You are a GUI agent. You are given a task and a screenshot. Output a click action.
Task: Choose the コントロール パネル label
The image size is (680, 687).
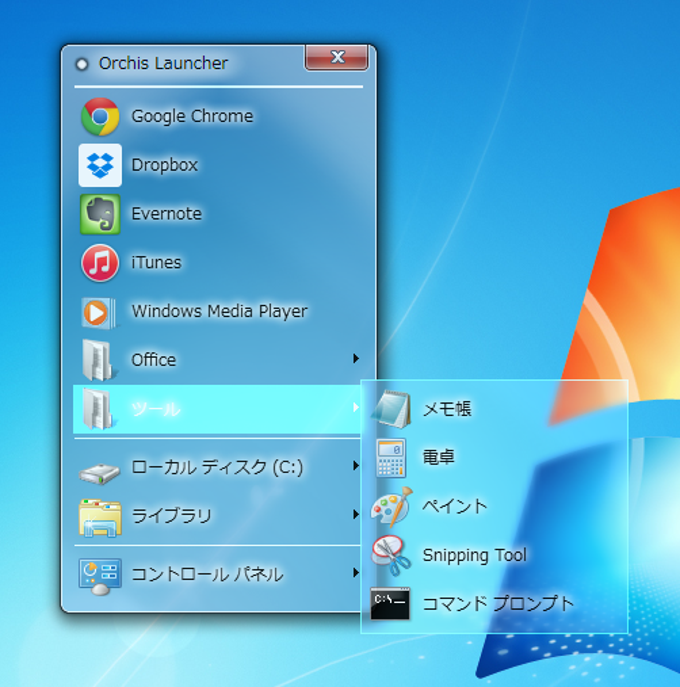pyautogui.click(x=208, y=574)
